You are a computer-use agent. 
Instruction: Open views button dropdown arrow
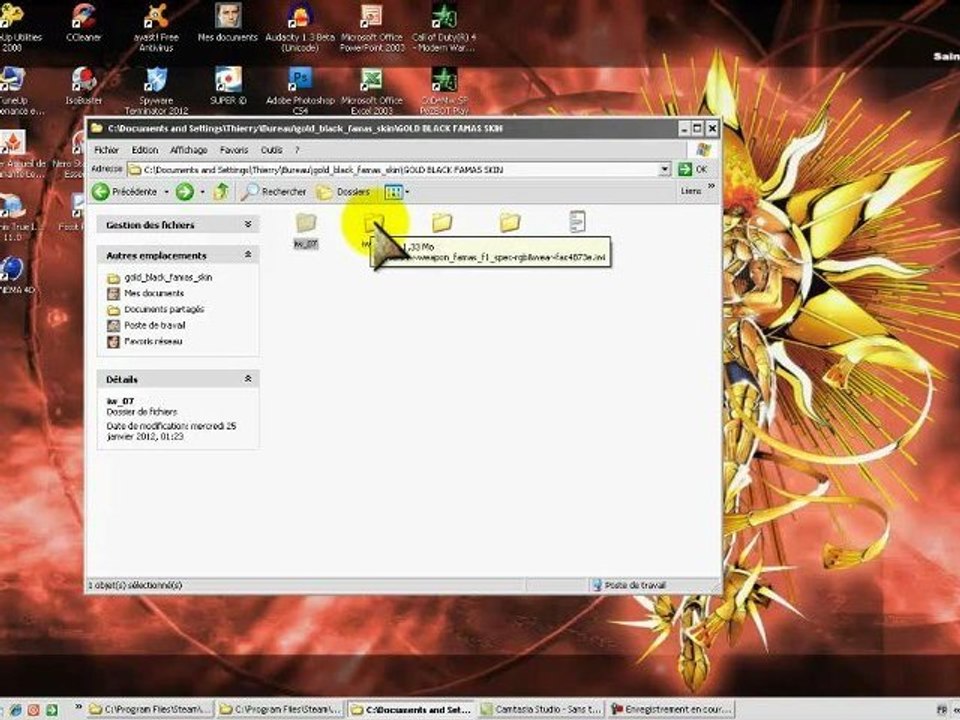pos(407,192)
